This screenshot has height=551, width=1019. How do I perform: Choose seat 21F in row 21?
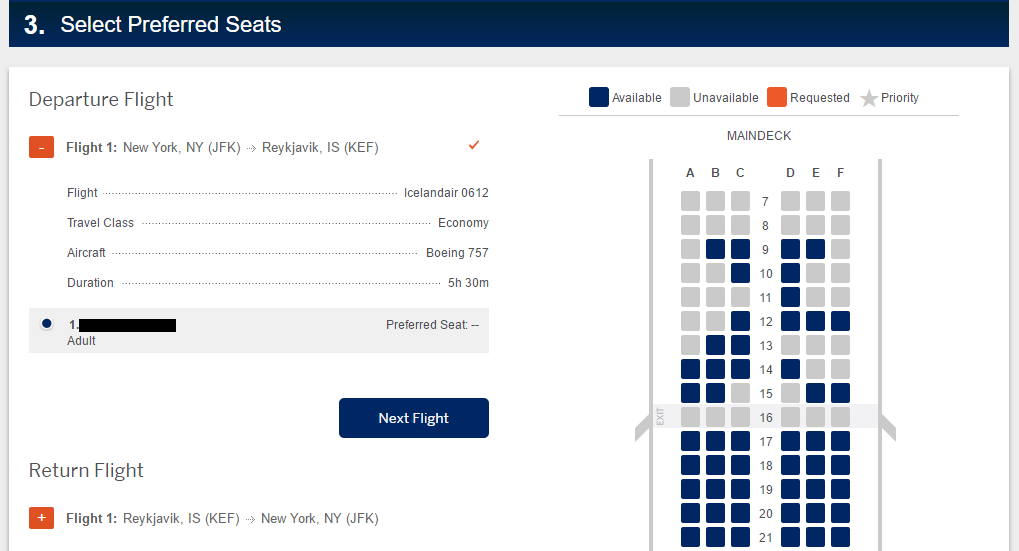pyautogui.click(x=840, y=537)
